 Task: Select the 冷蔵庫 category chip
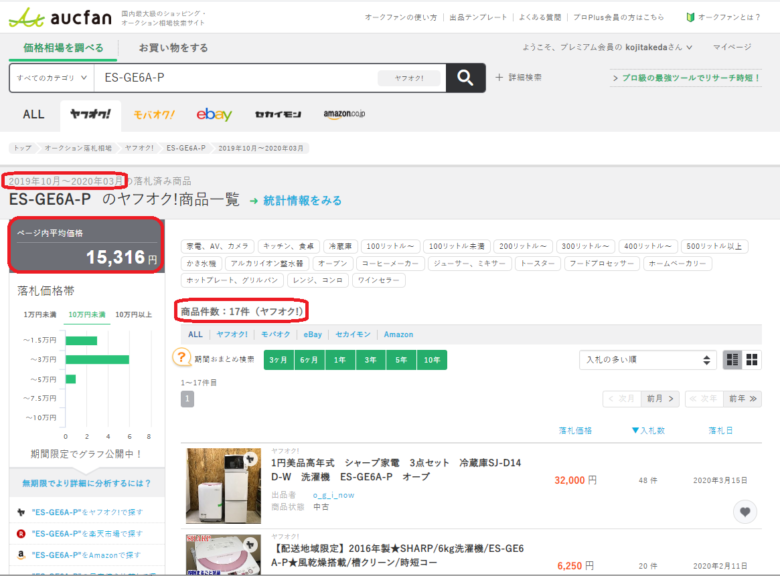pos(340,246)
